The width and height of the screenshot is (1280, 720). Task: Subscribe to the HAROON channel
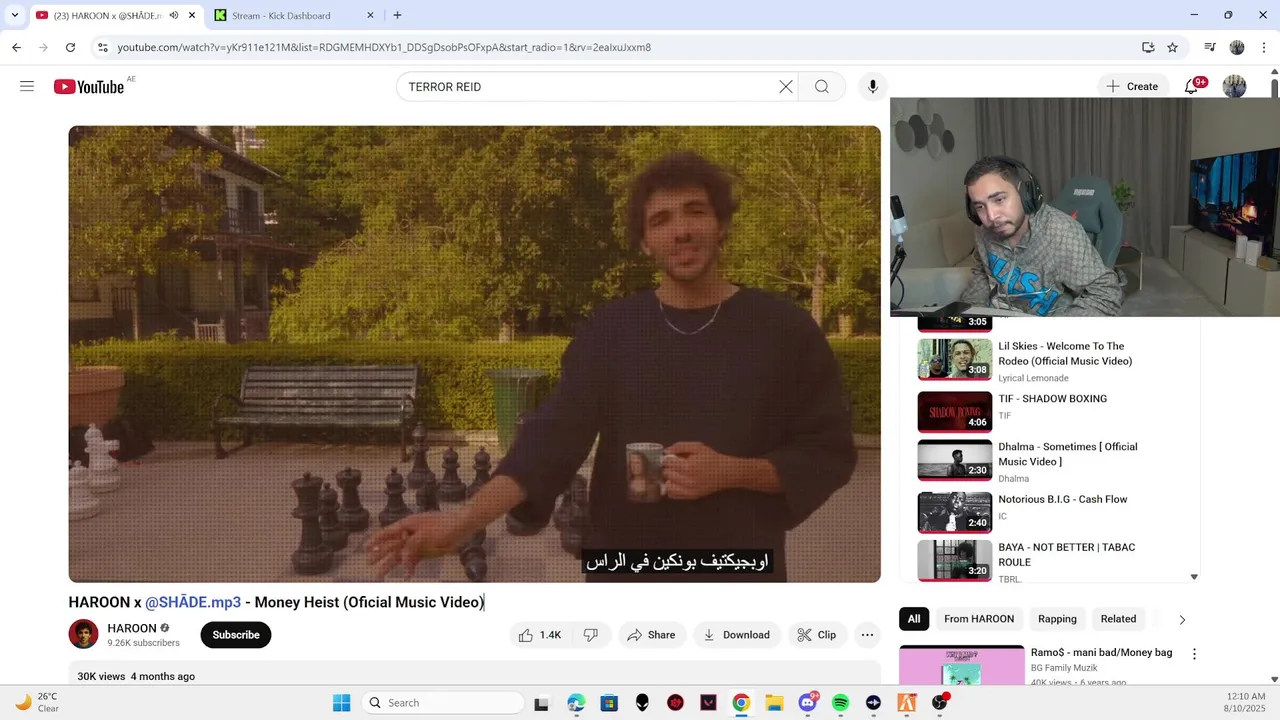click(236, 635)
